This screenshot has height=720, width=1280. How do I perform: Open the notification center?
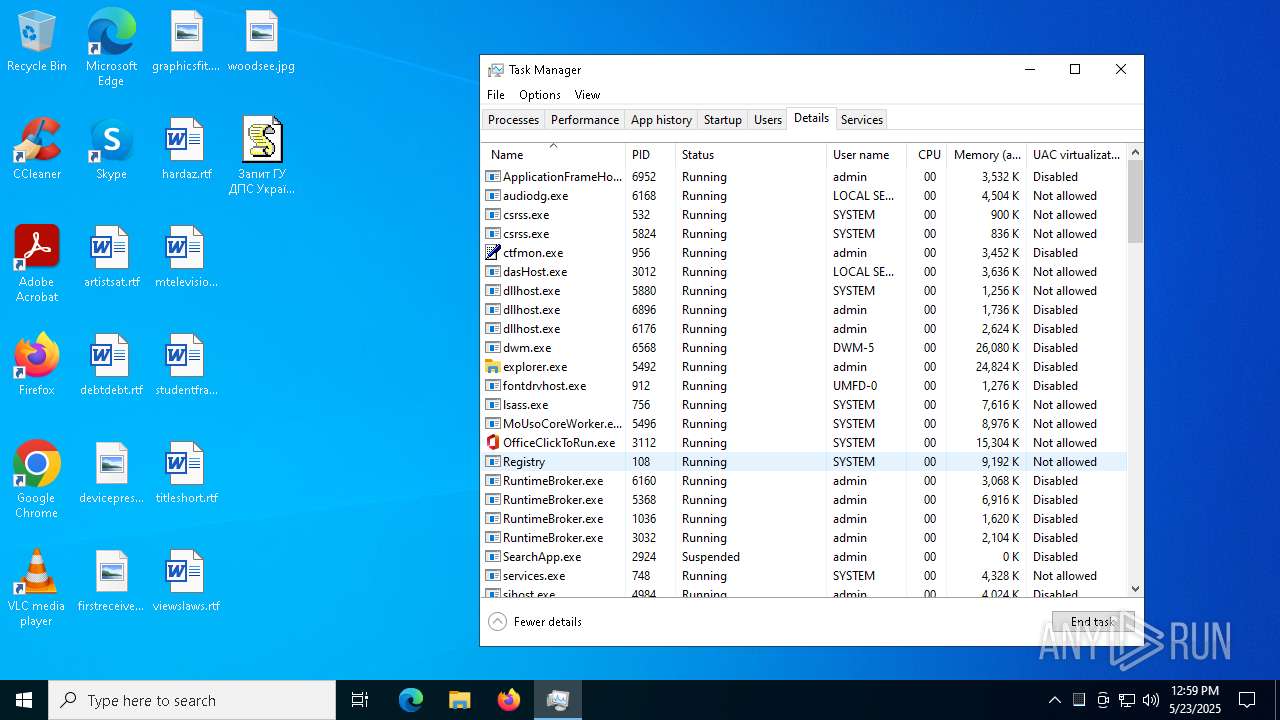coord(1247,700)
